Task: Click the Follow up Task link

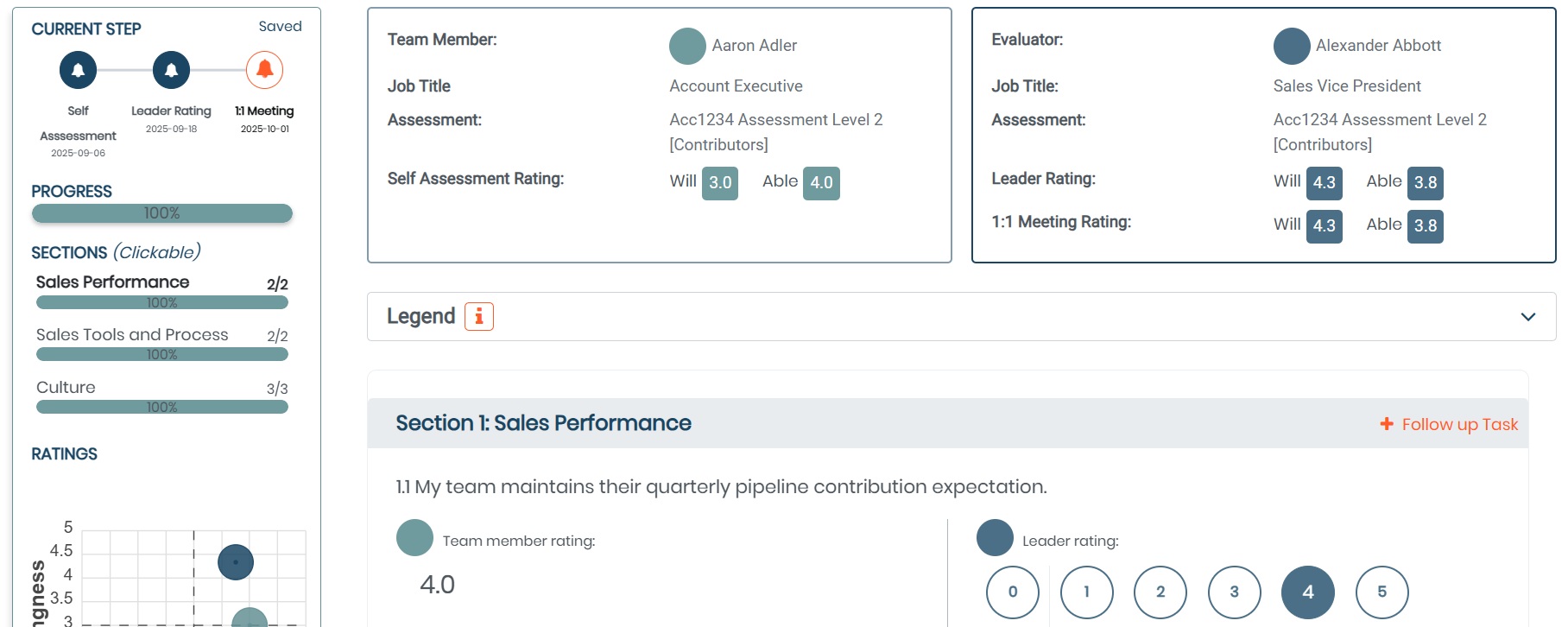Action: pyautogui.click(x=1459, y=424)
